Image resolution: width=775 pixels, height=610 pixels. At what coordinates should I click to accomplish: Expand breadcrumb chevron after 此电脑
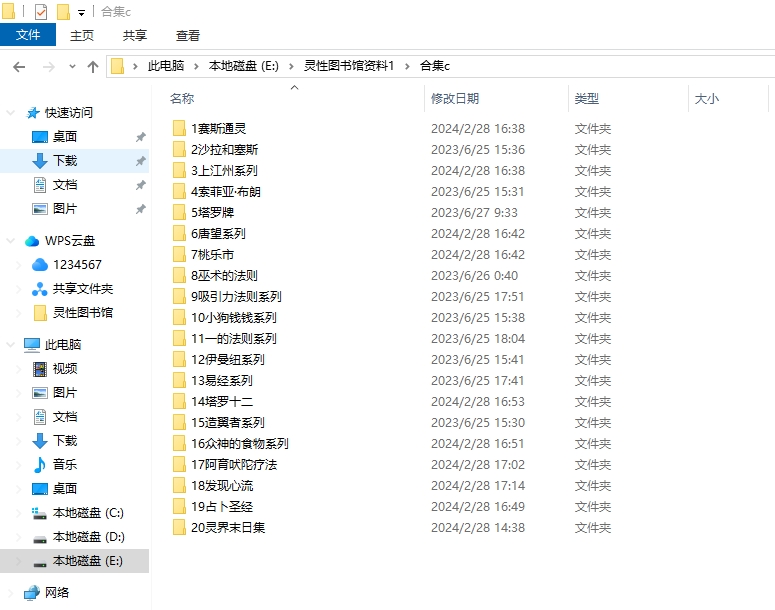coord(196,66)
